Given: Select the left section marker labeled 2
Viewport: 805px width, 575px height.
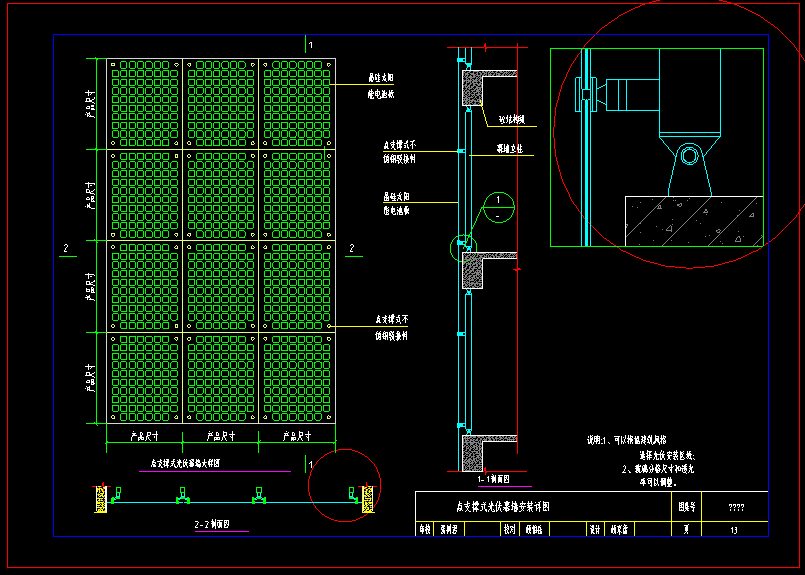Looking at the screenshot, I should click(66, 249).
